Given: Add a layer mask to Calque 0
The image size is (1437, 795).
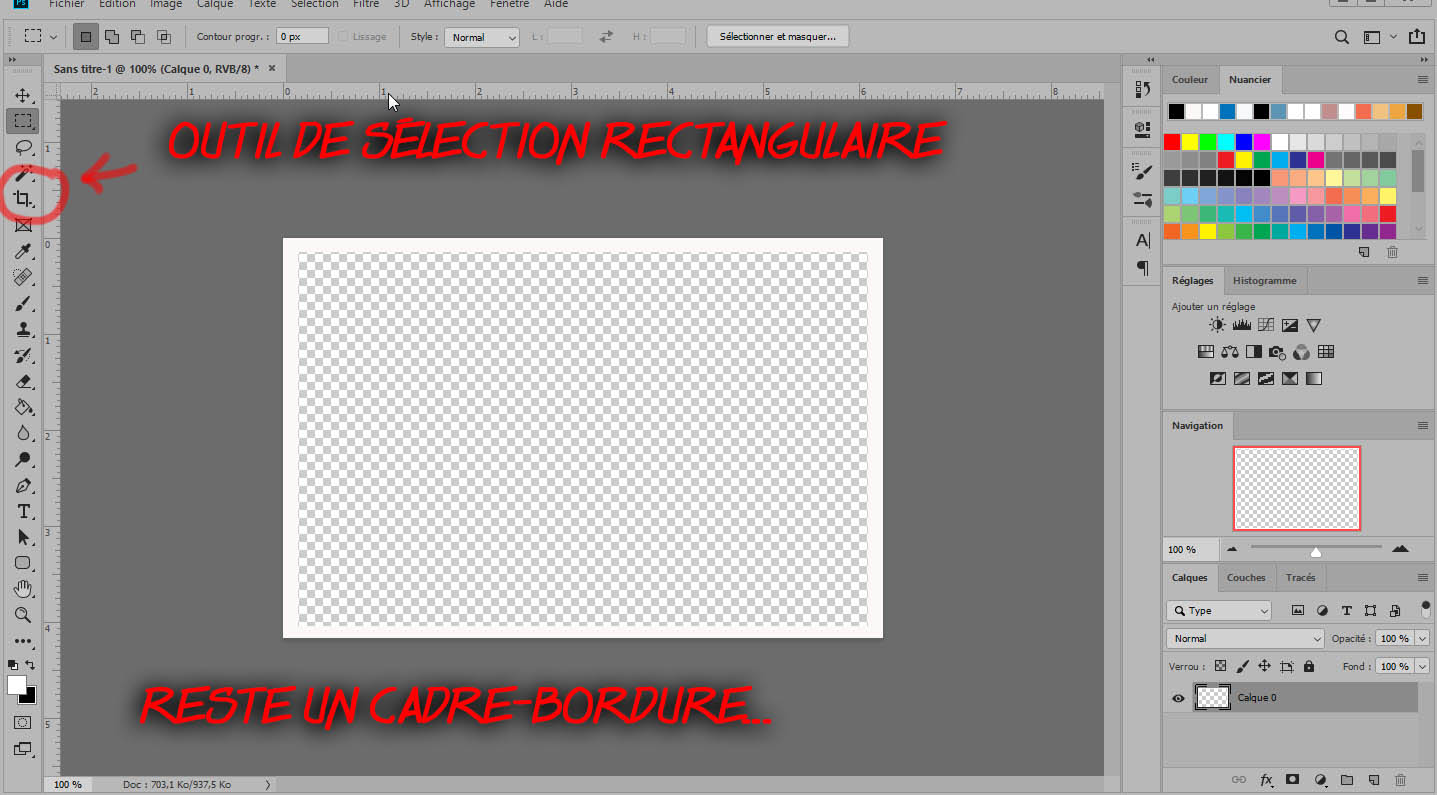Looking at the screenshot, I should pyautogui.click(x=1292, y=779).
